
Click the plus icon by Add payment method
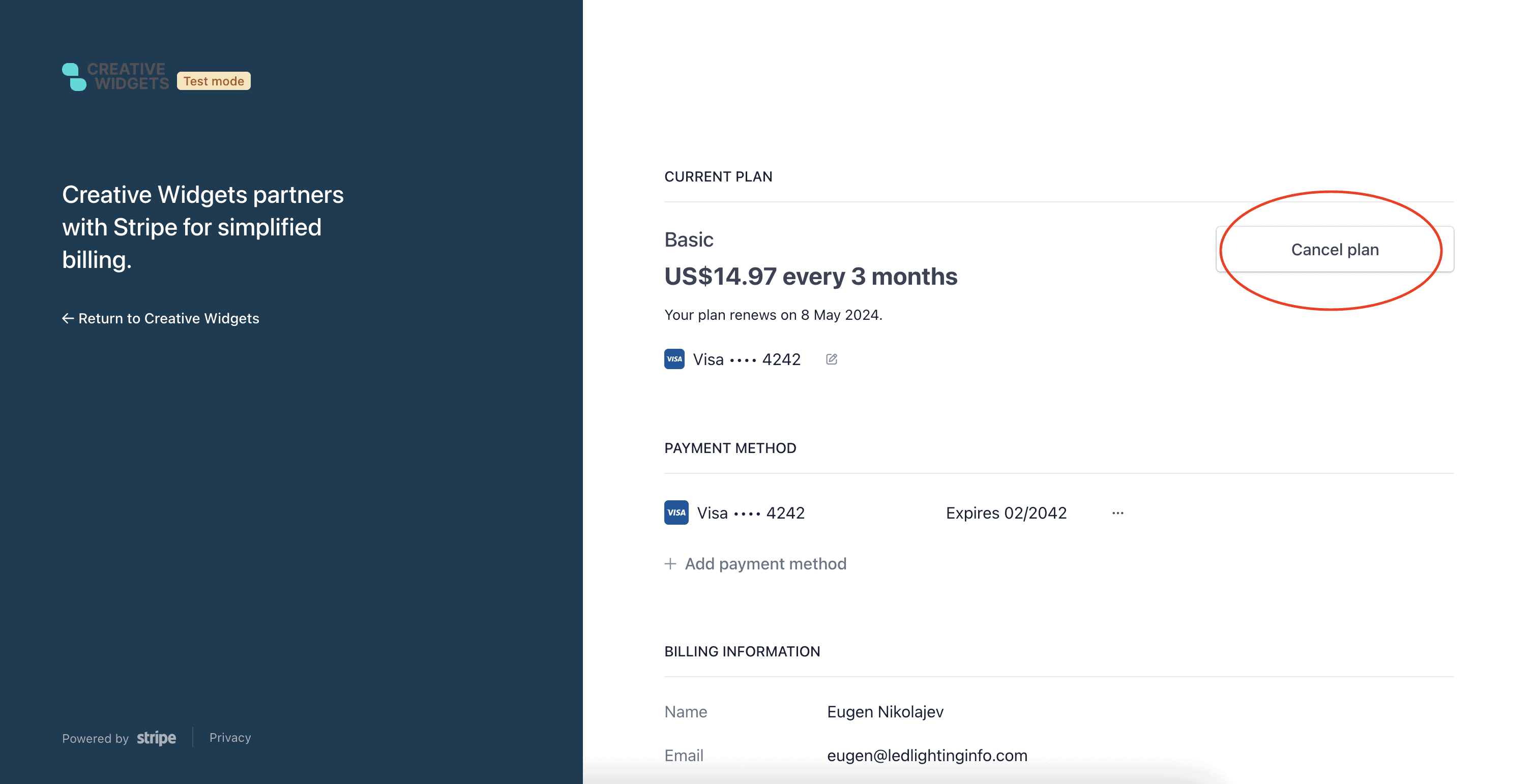pos(670,563)
